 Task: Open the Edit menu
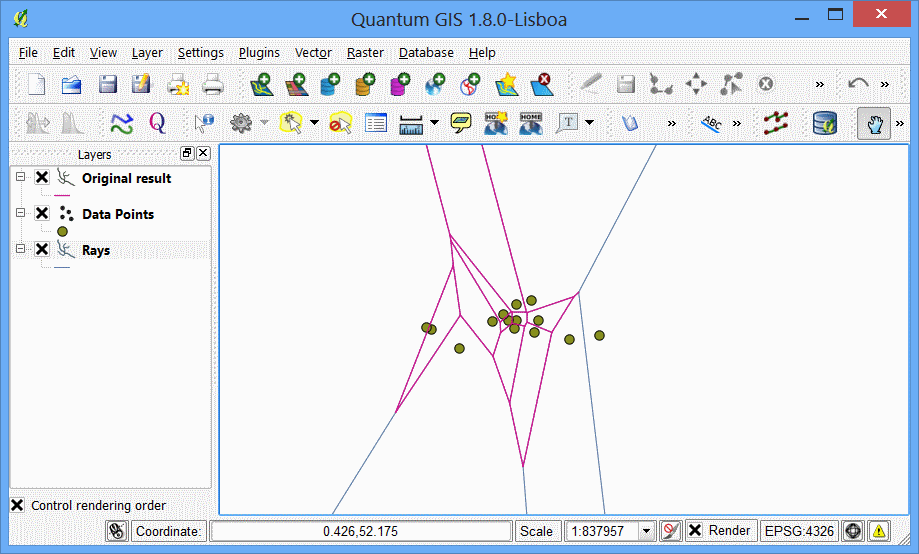(x=63, y=53)
